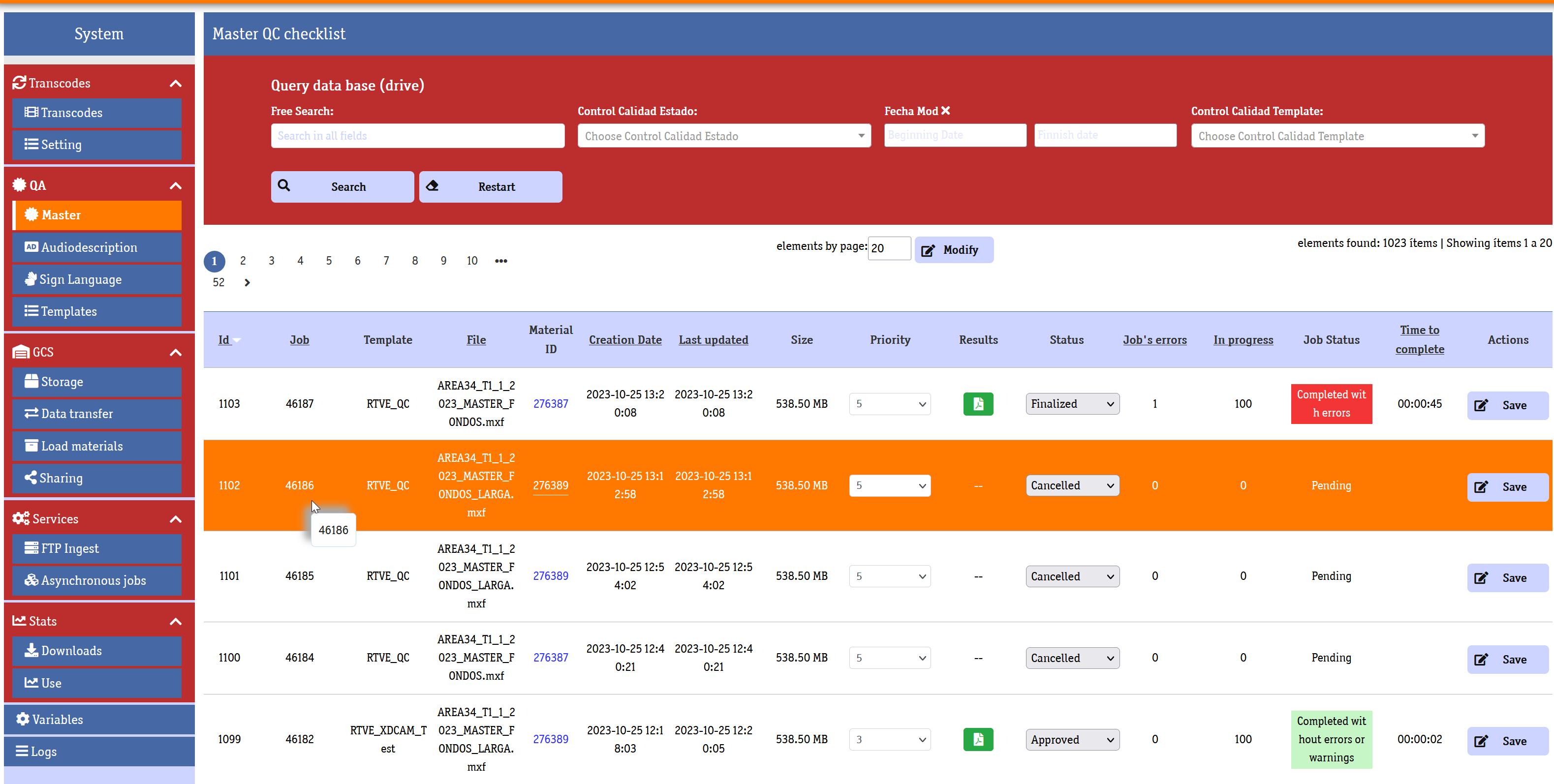Open Cancelled status dropdown row 1100
This screenshot has height=784, width=1554.
[1073, 658]
